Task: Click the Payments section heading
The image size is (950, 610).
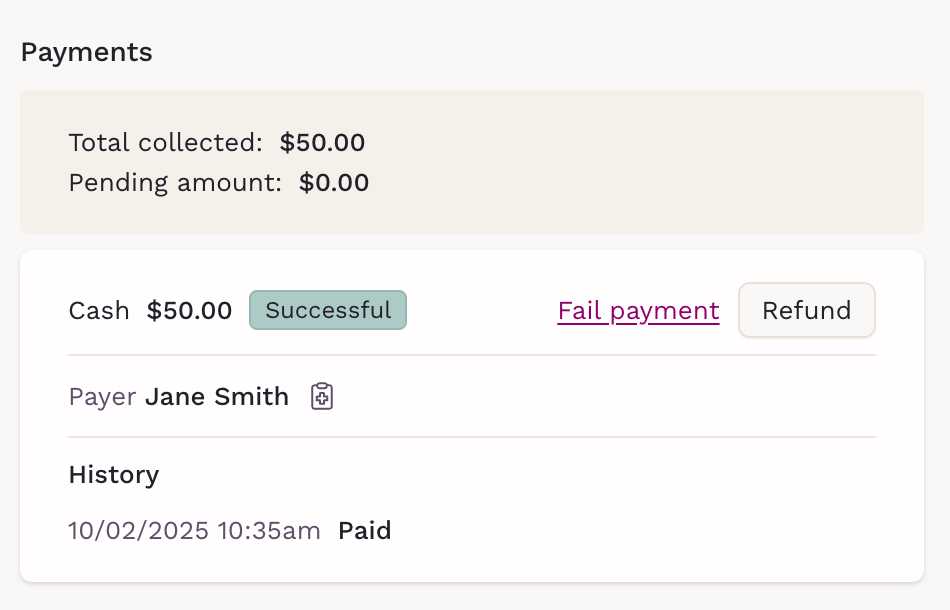Action: click(x=87, y=52)
